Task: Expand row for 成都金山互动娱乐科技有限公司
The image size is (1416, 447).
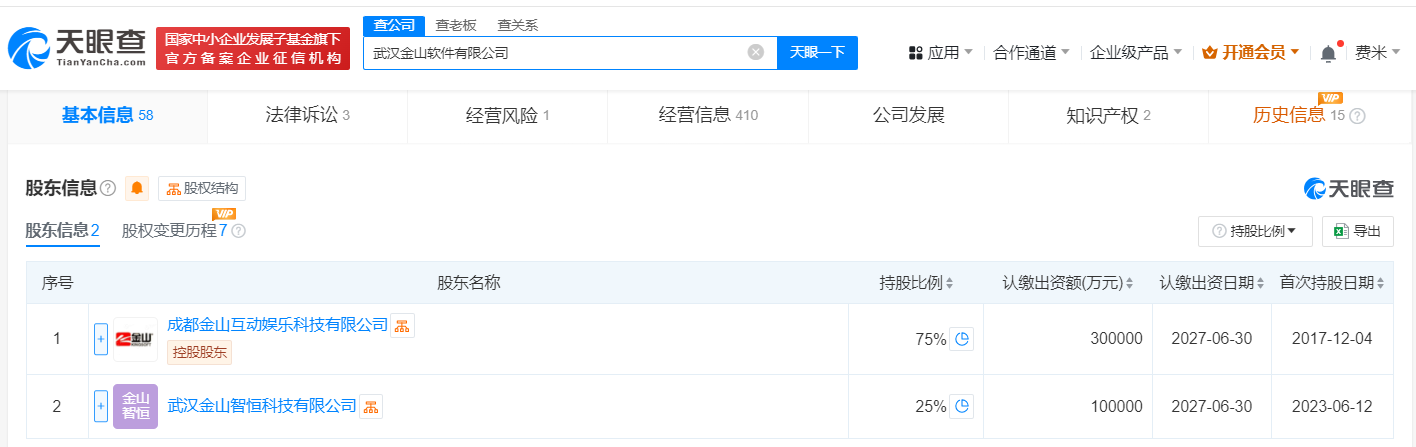Action: 100,339
